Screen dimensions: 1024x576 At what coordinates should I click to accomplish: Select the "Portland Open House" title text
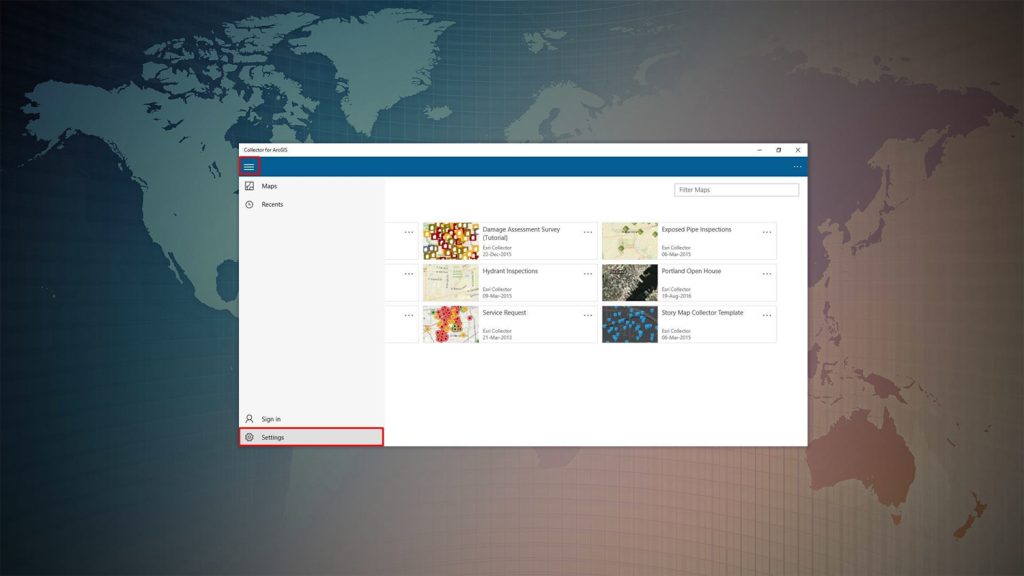691,271
